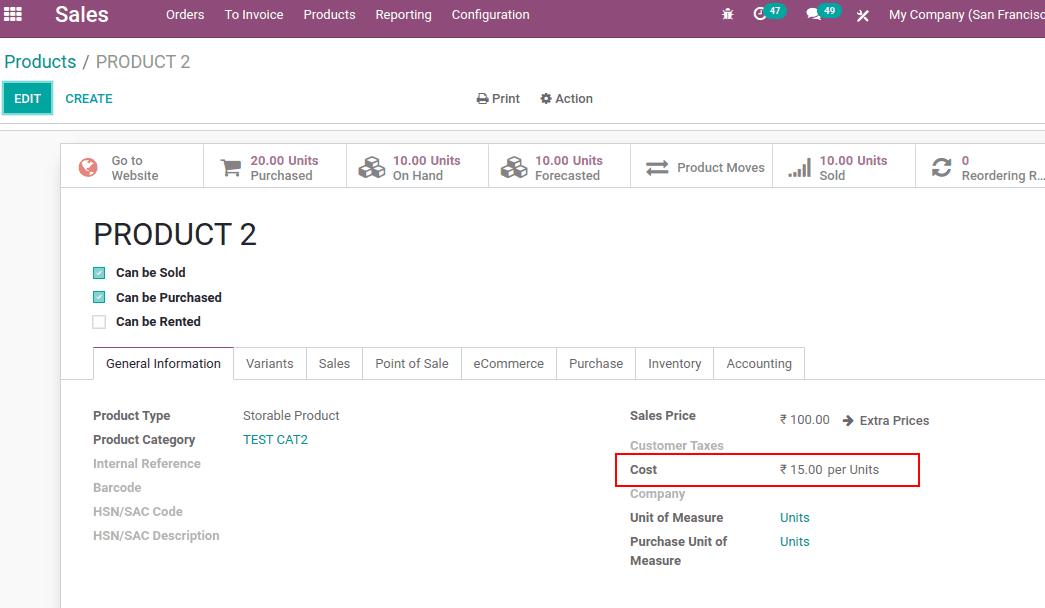Open the apps grid menu icon
This screenshot has width=1045, height=608.
click(13, 14)
